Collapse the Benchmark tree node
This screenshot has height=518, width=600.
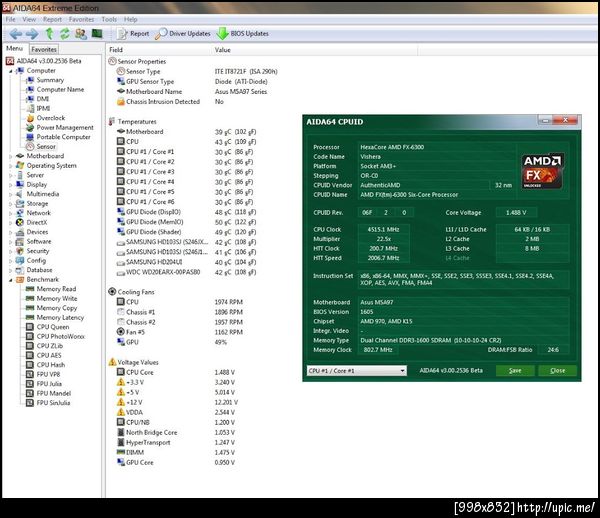11,280
